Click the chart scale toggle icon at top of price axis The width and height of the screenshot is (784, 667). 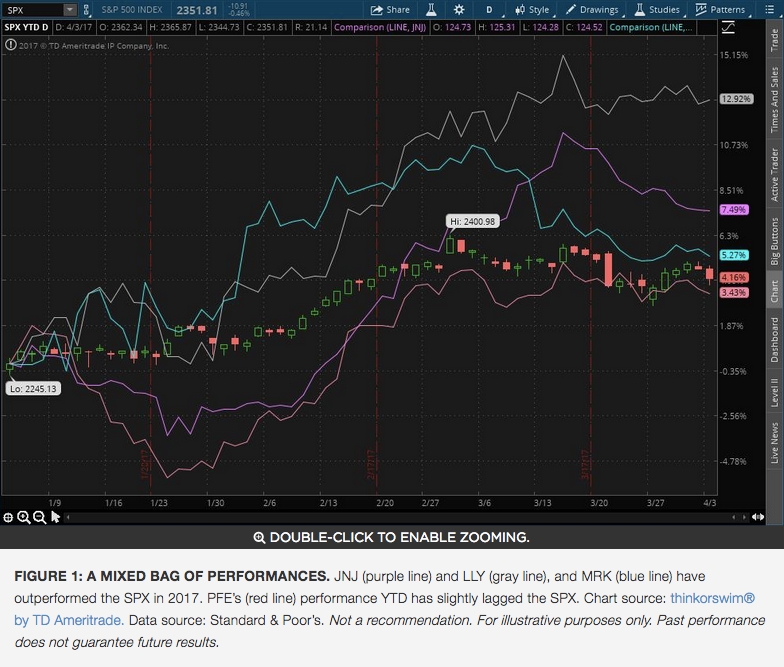pyautogui.click(x=728, y=28)
